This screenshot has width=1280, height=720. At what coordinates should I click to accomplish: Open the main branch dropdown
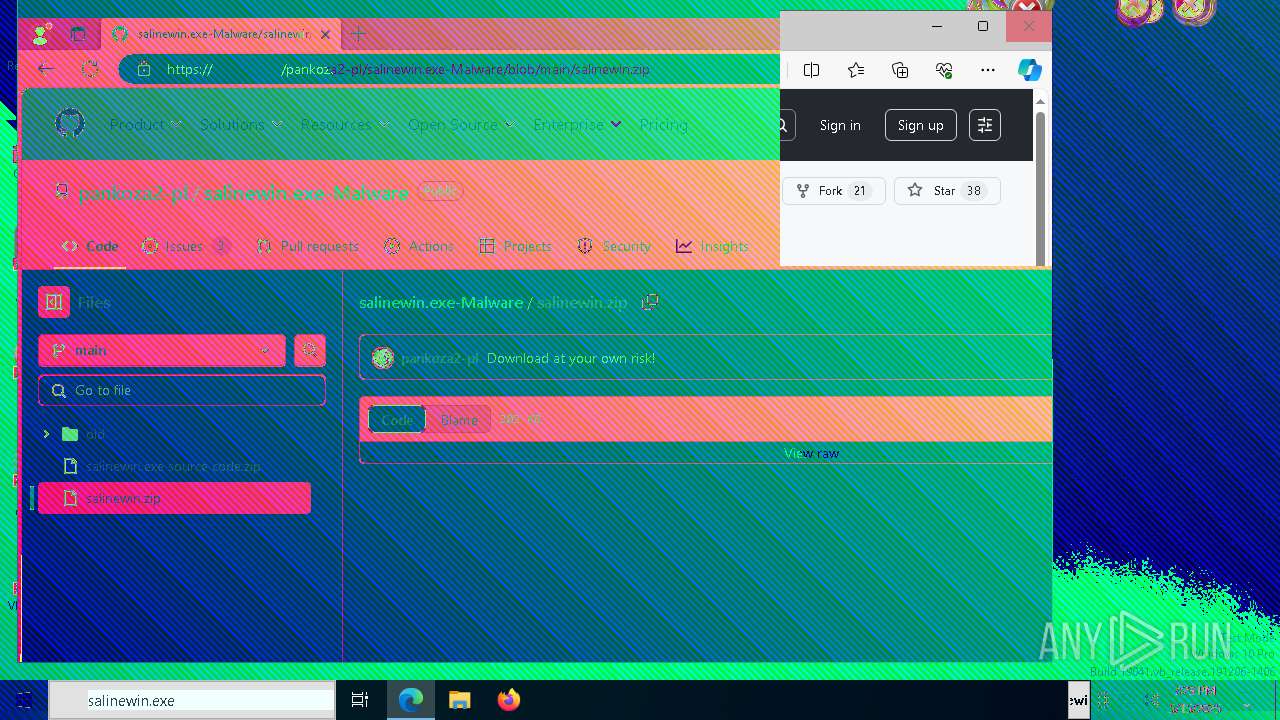(162, 351)
